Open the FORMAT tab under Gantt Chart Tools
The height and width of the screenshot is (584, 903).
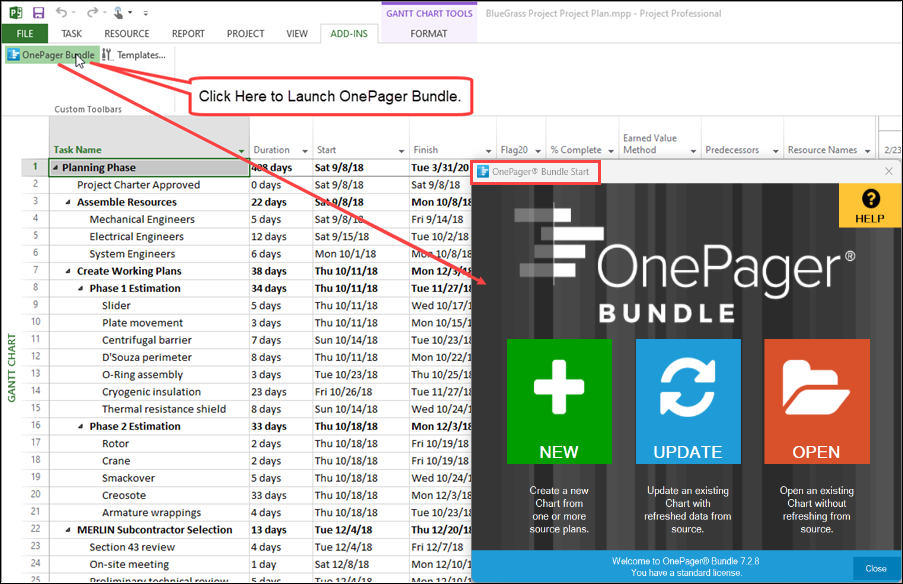click(428, 33)
